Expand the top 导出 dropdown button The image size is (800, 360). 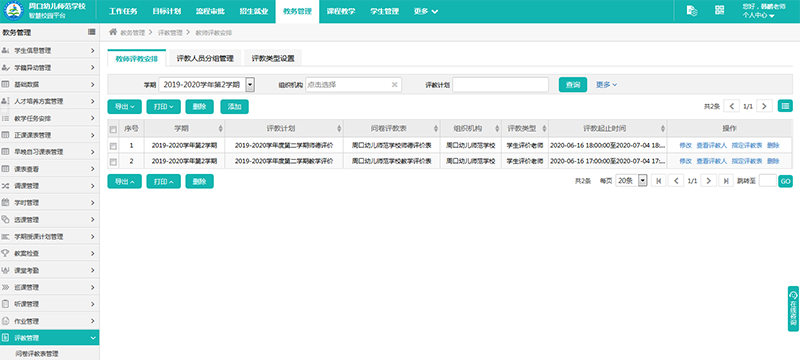pos(124,107)
